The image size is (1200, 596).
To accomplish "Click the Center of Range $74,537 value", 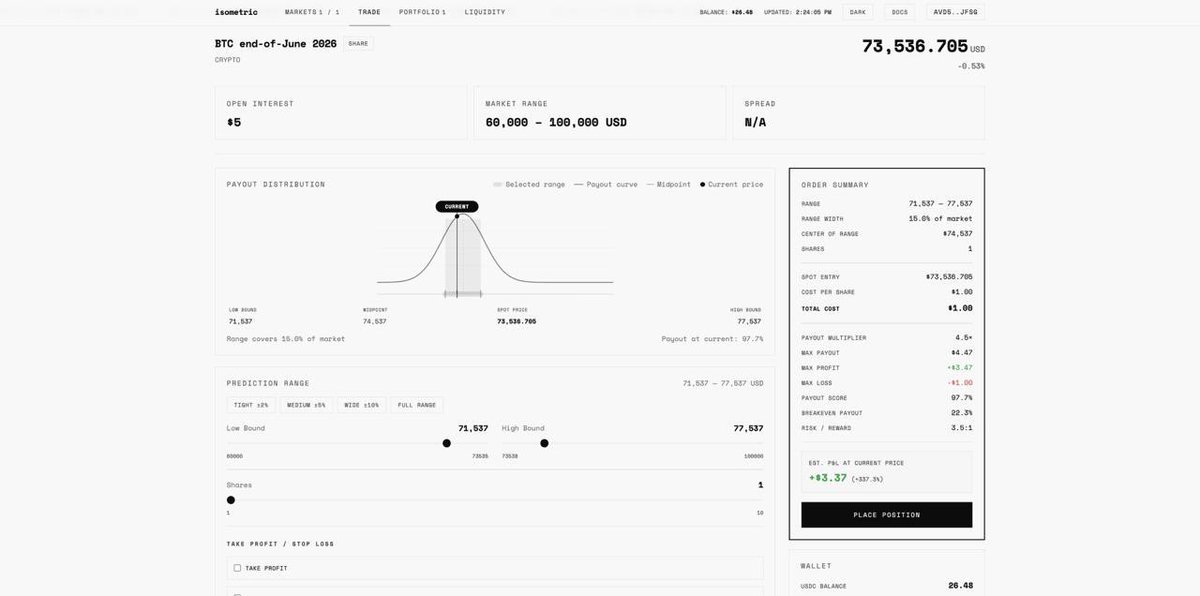I will pos(957,233).
